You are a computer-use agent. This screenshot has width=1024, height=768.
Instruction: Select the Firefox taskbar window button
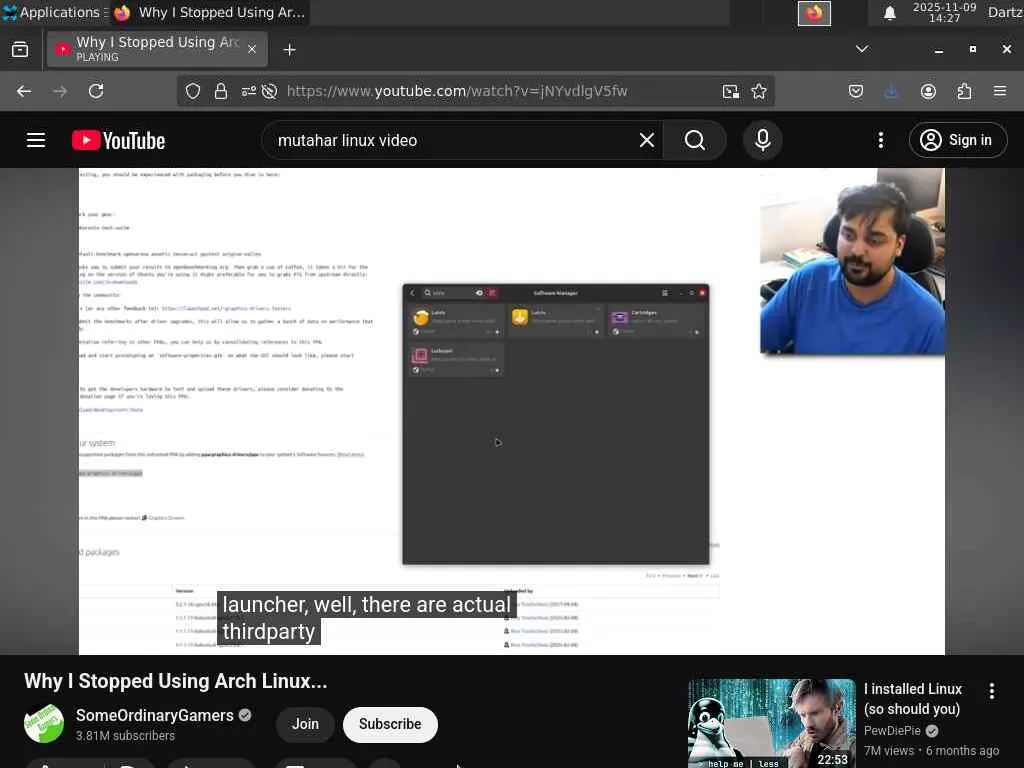[x=209, y=12]
